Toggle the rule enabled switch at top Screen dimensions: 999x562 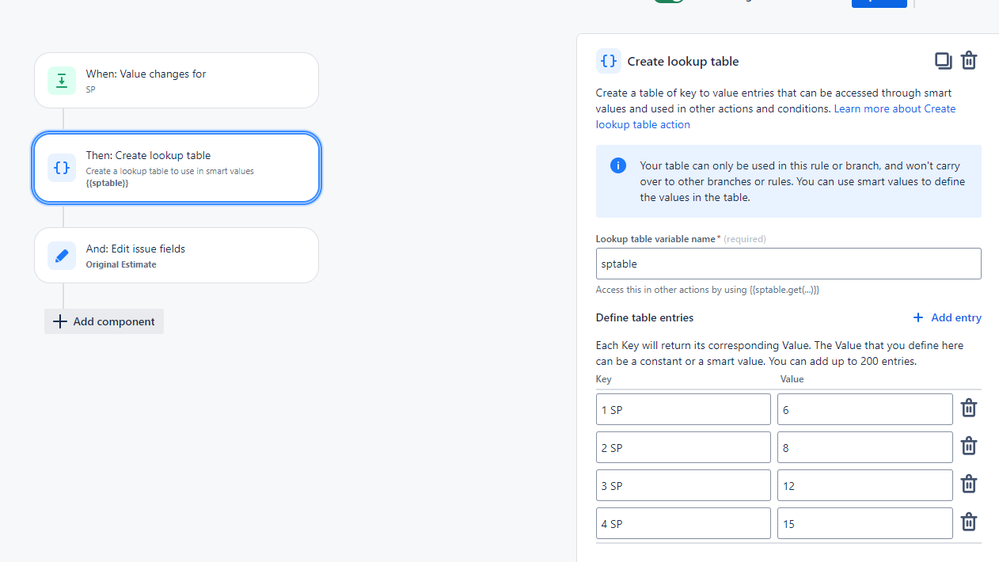coord(668,2)
